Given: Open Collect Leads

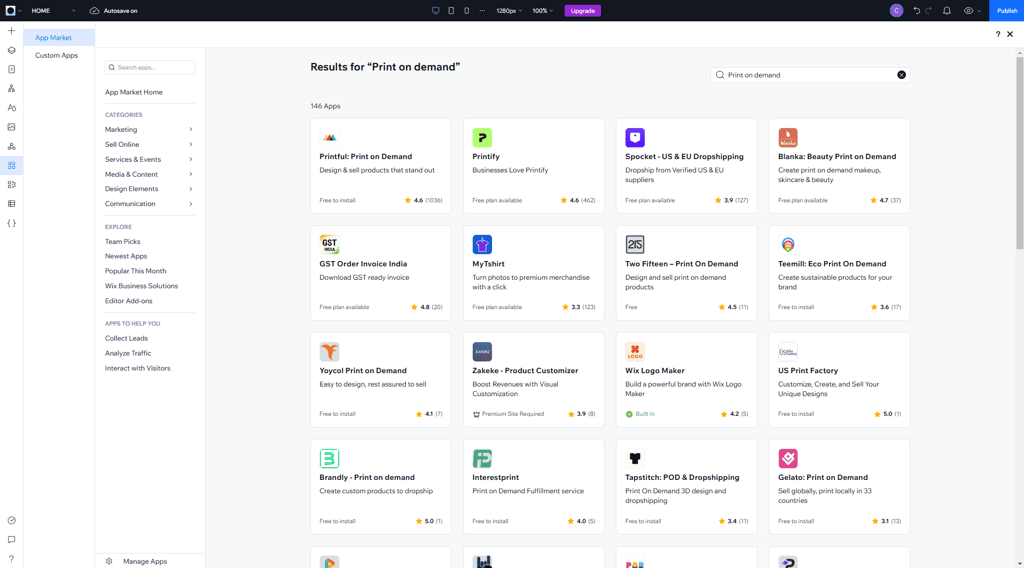Looking at the screenshot, I should tap(127, 338).
